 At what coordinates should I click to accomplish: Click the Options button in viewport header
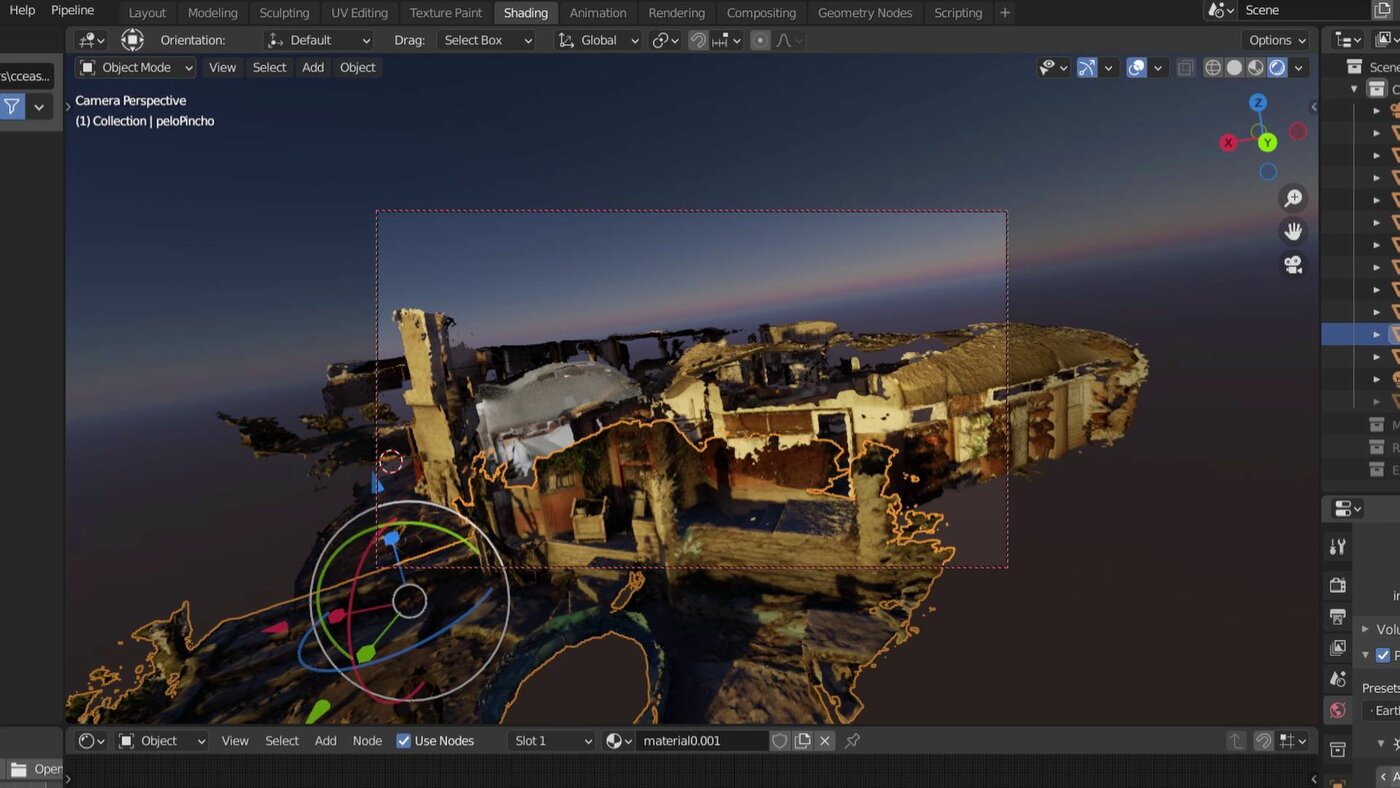1277,40
